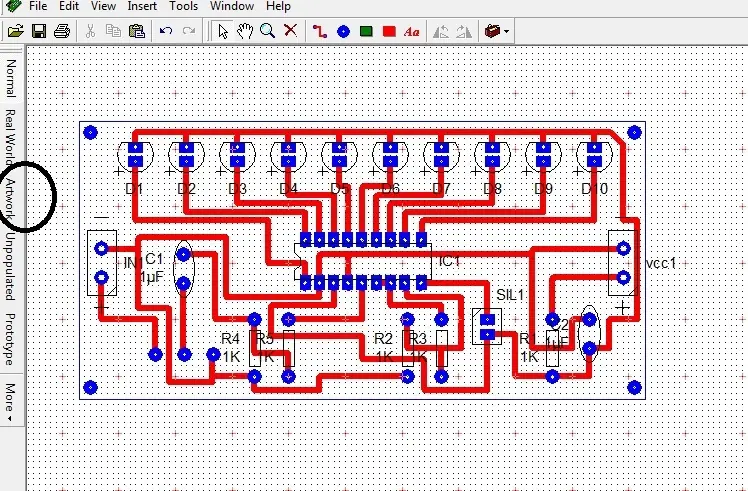Click the R3 resistor label

pos(418,339)
